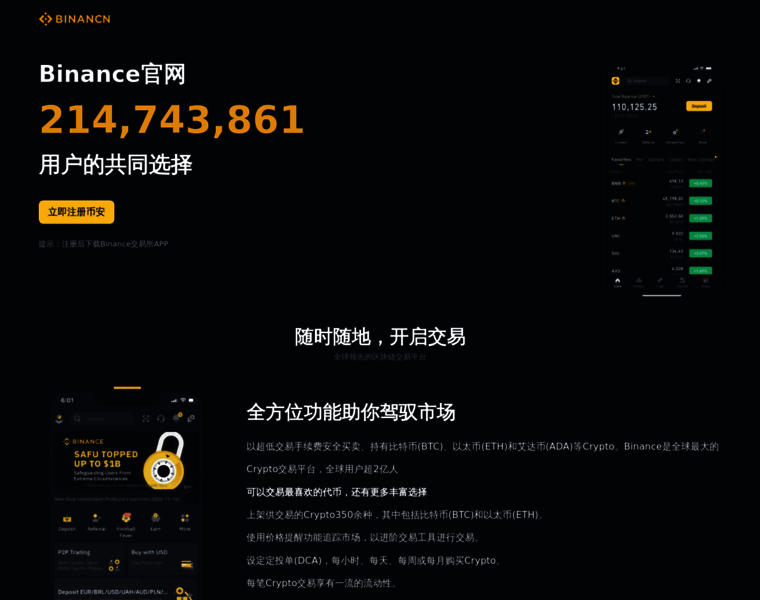Click the Buy with USD card in left phone
The height and width of the screenshot is (600, 760).
point(161,560)
